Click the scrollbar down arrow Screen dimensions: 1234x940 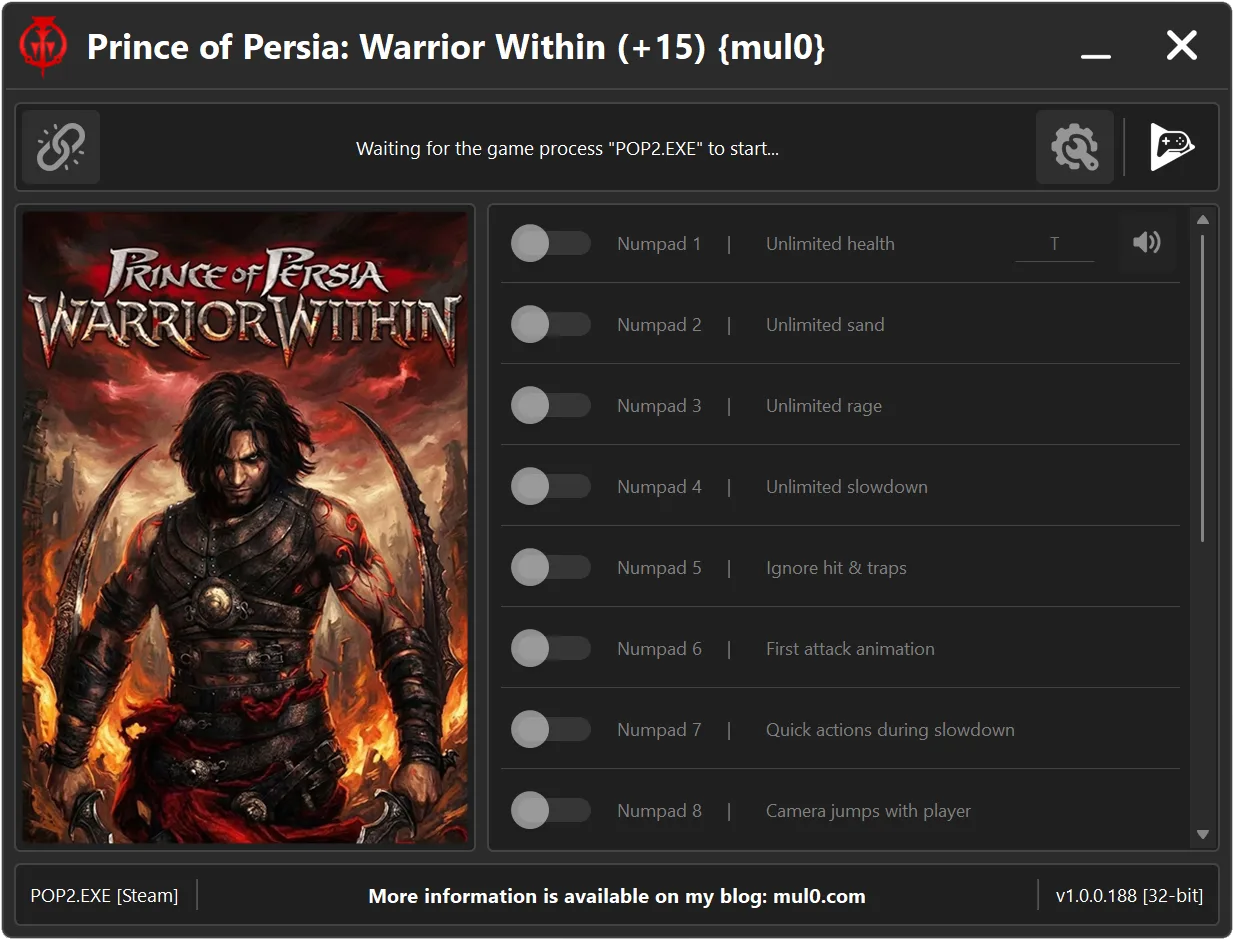(1203, 835)
